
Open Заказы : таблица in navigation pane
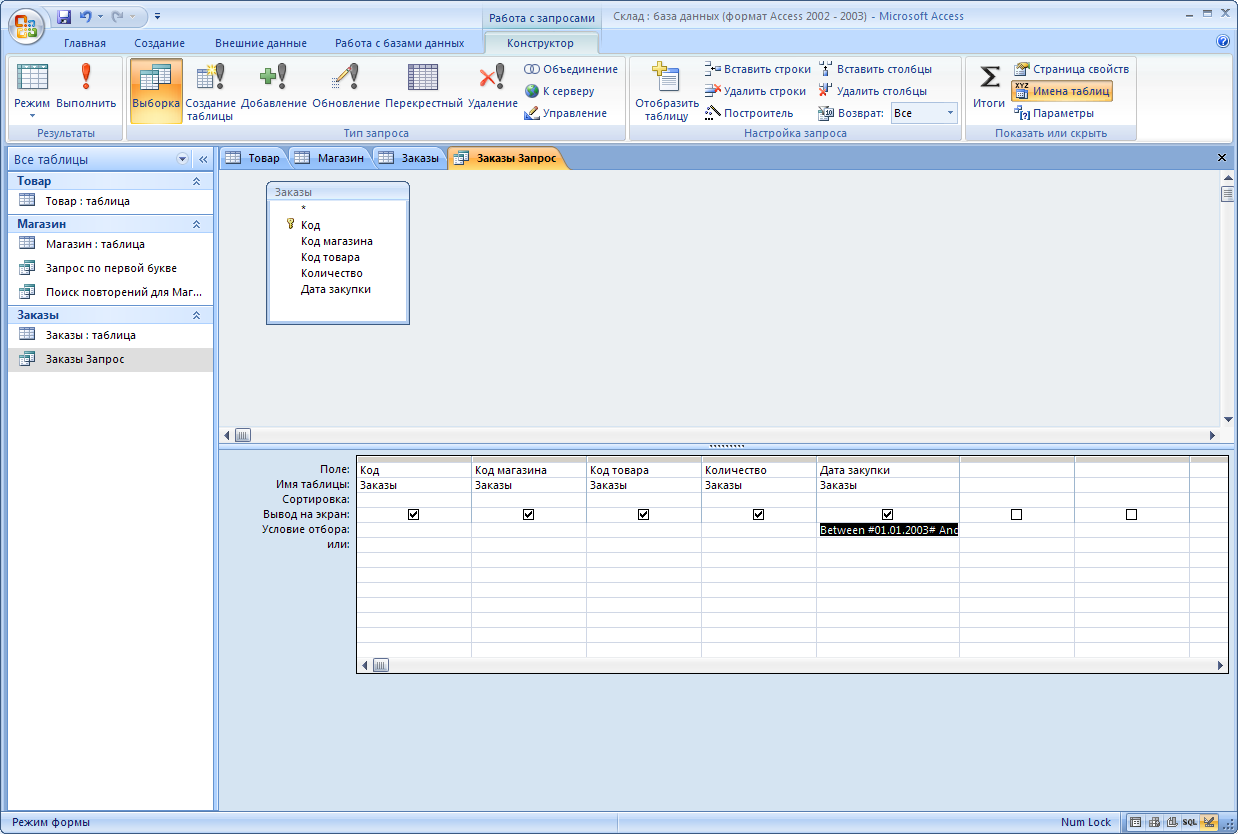(x=110, y=335)
